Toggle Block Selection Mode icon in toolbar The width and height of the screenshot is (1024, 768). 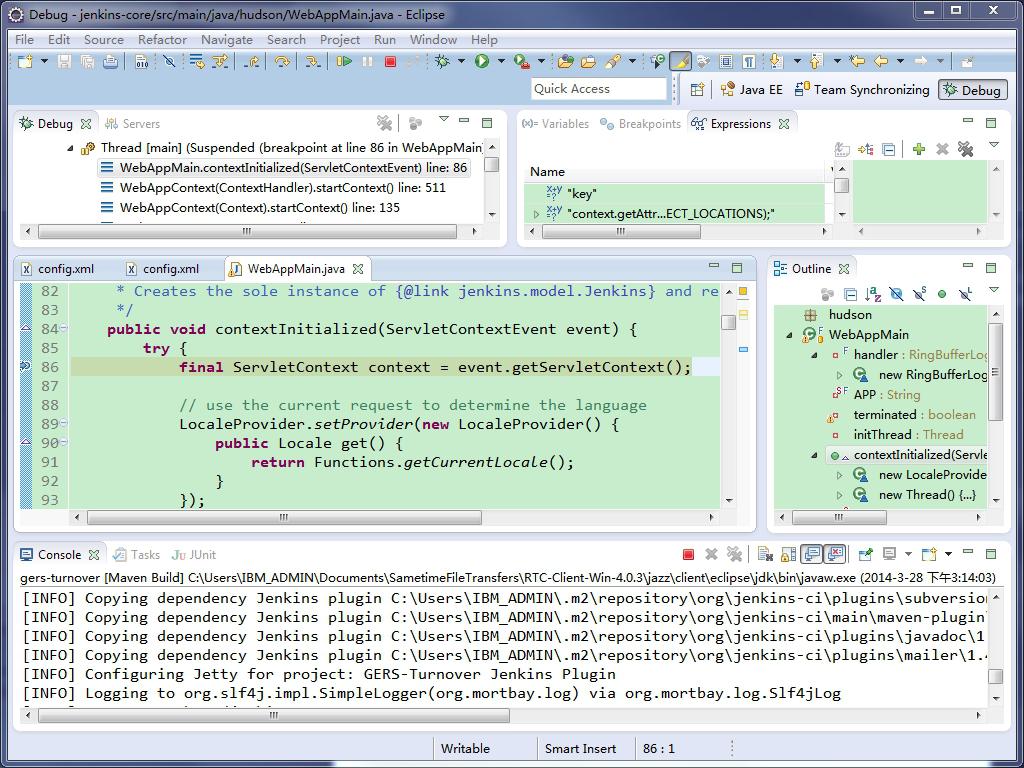pyautogui.click(x=726, y=61)
